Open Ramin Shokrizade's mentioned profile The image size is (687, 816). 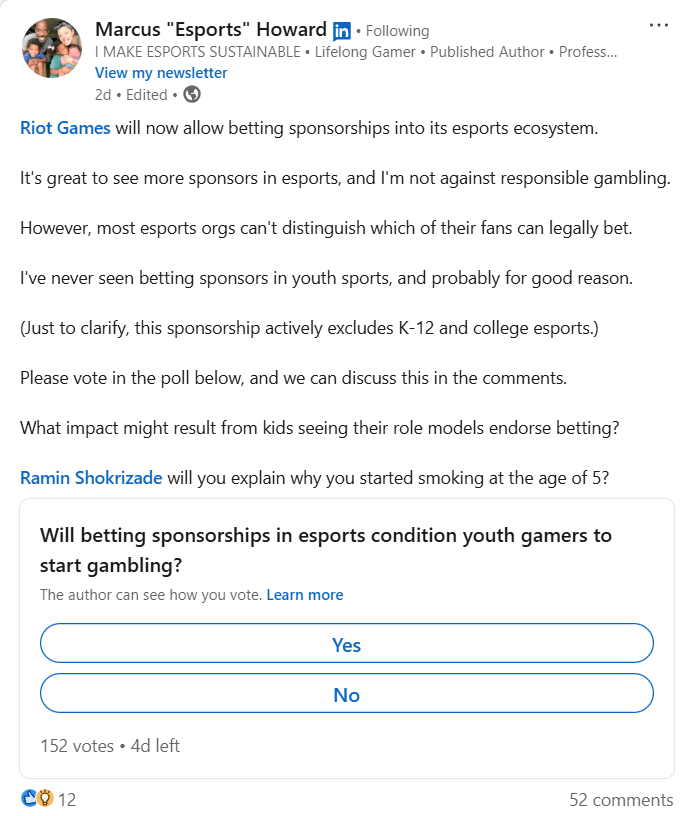coord(91,478)
